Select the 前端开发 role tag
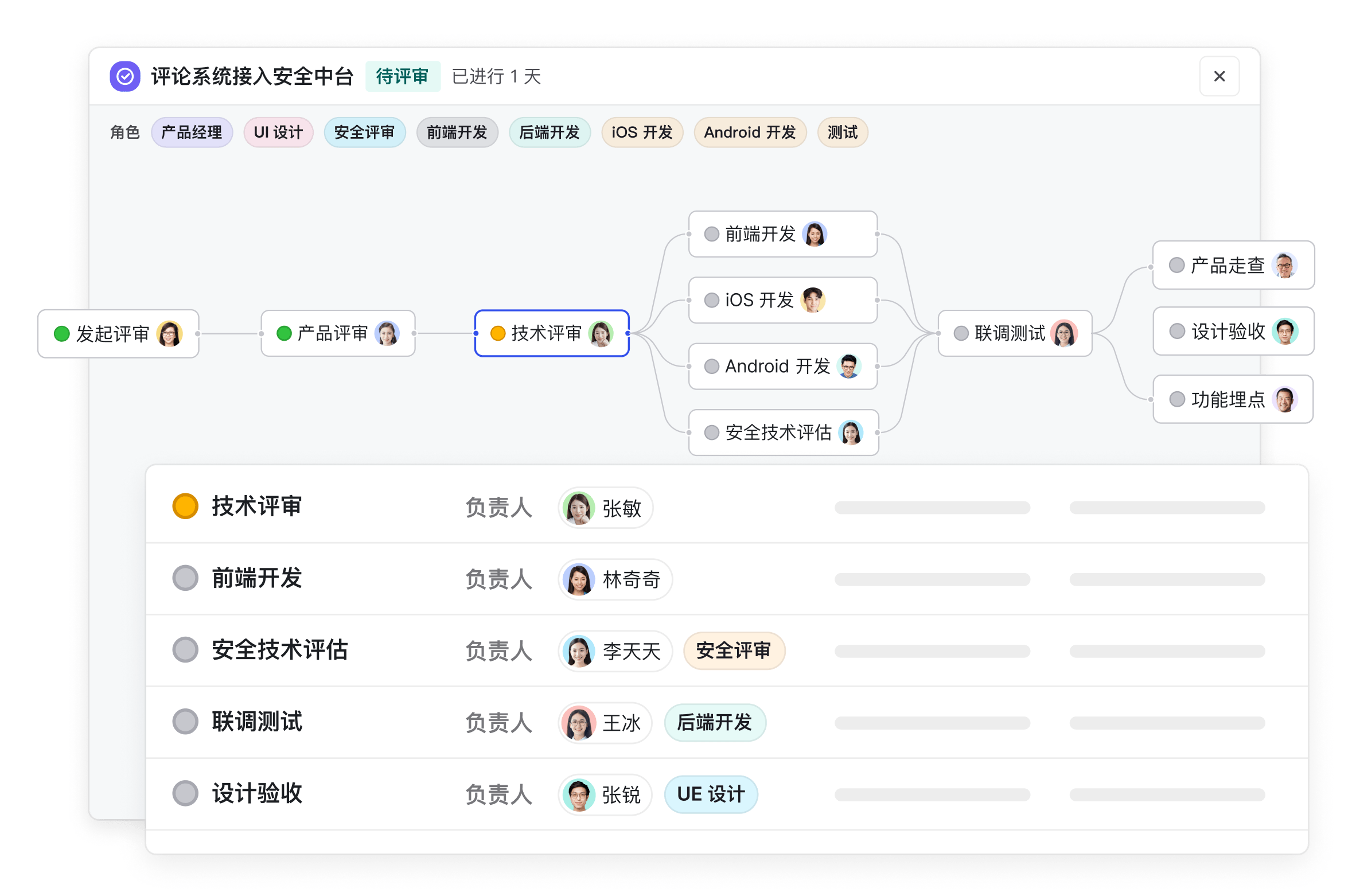The height and width of the screenshot is (896, 1356). point(457,133)
